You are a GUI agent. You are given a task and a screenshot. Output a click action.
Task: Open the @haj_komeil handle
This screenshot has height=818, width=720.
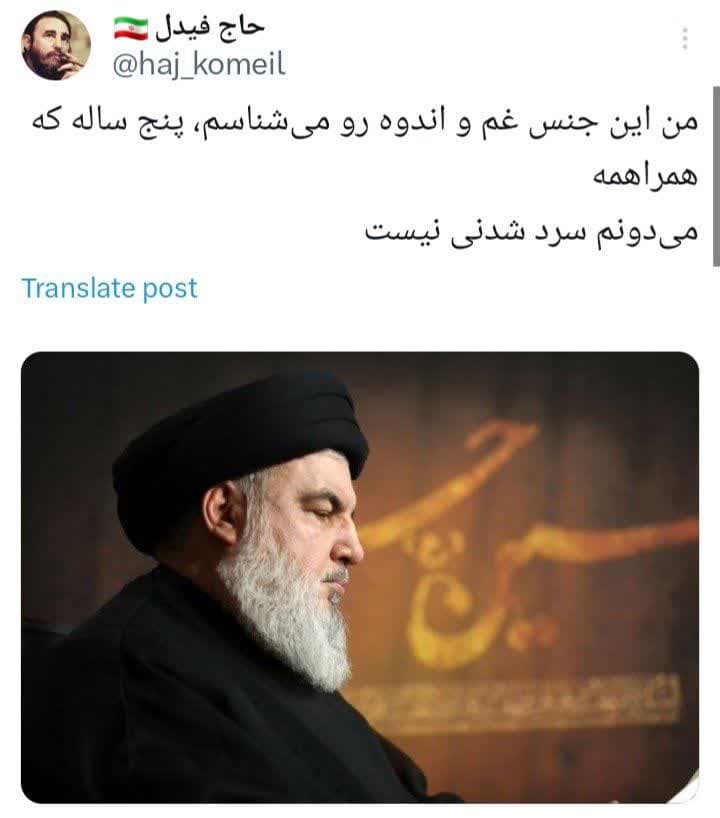(199, 65)
